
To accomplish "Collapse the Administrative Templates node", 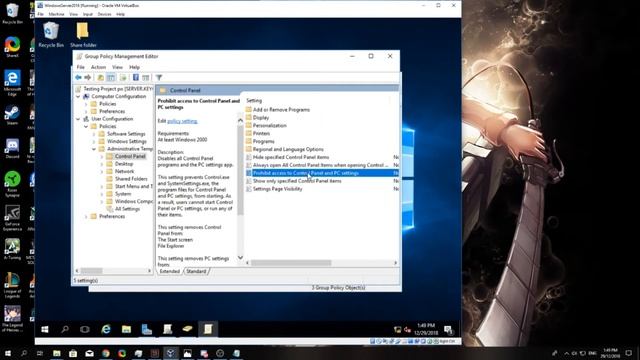I will coord(94,149).
